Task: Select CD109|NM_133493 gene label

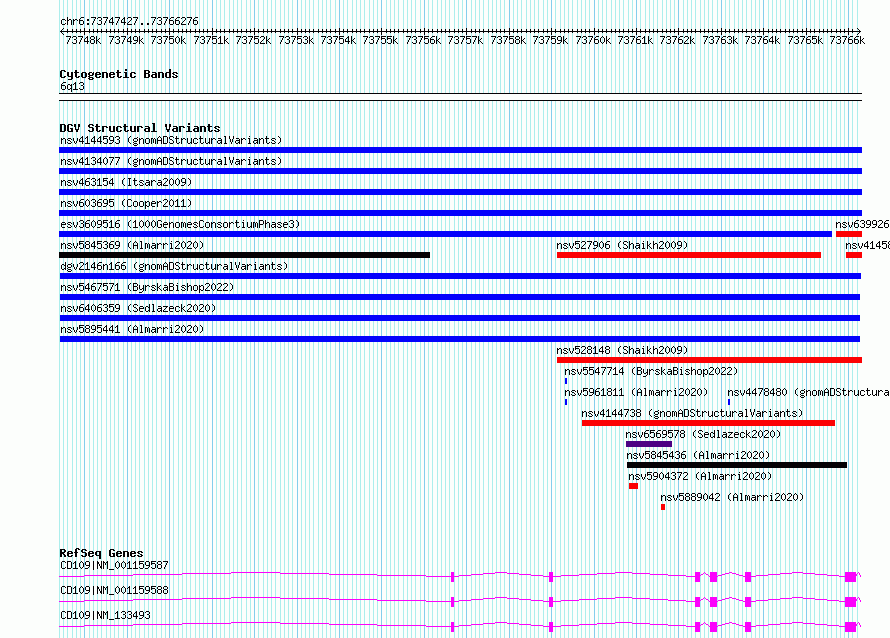Action: (x=105, y=615)
